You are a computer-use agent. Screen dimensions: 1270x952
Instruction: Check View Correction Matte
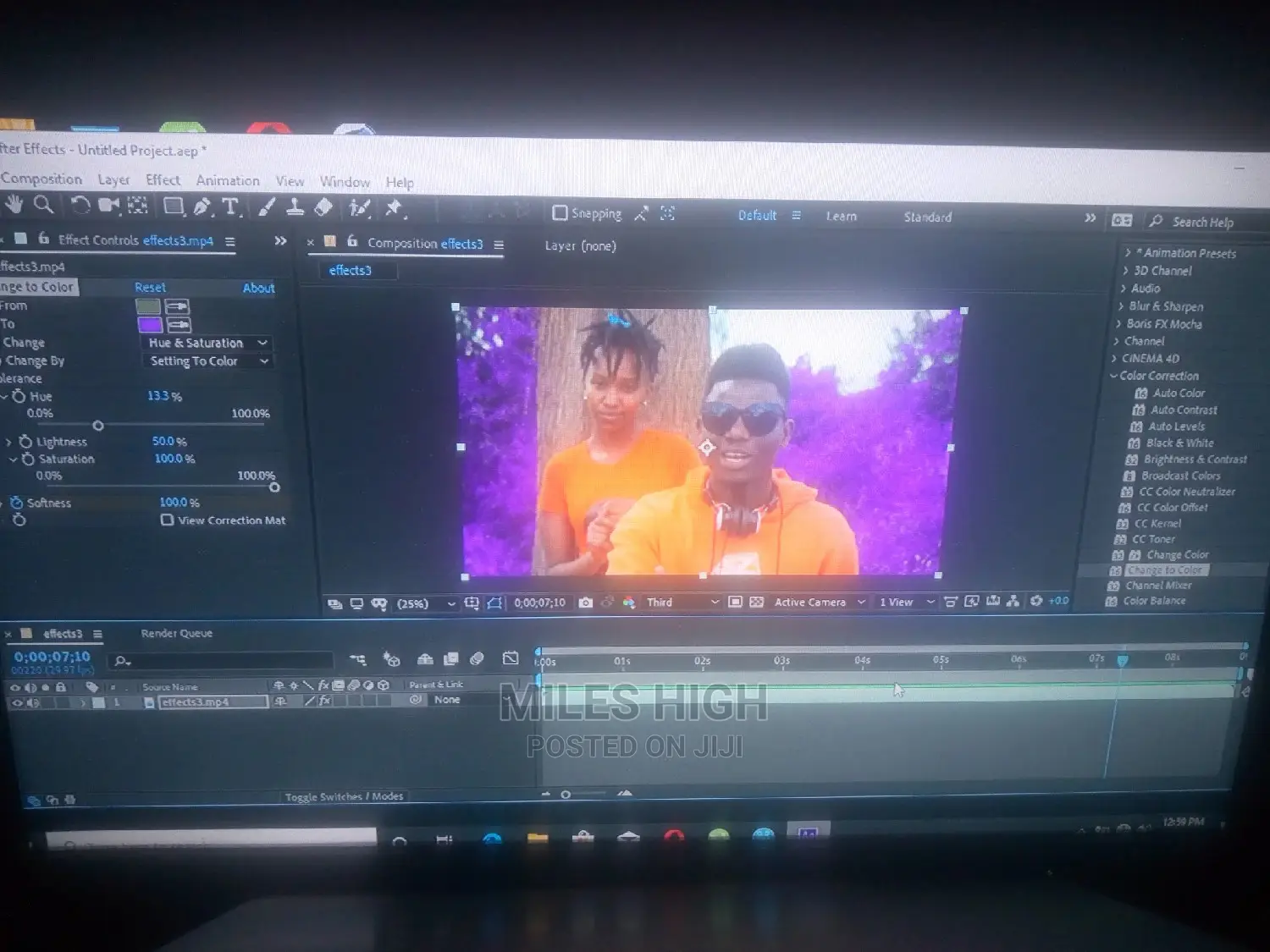pos(168,520)
